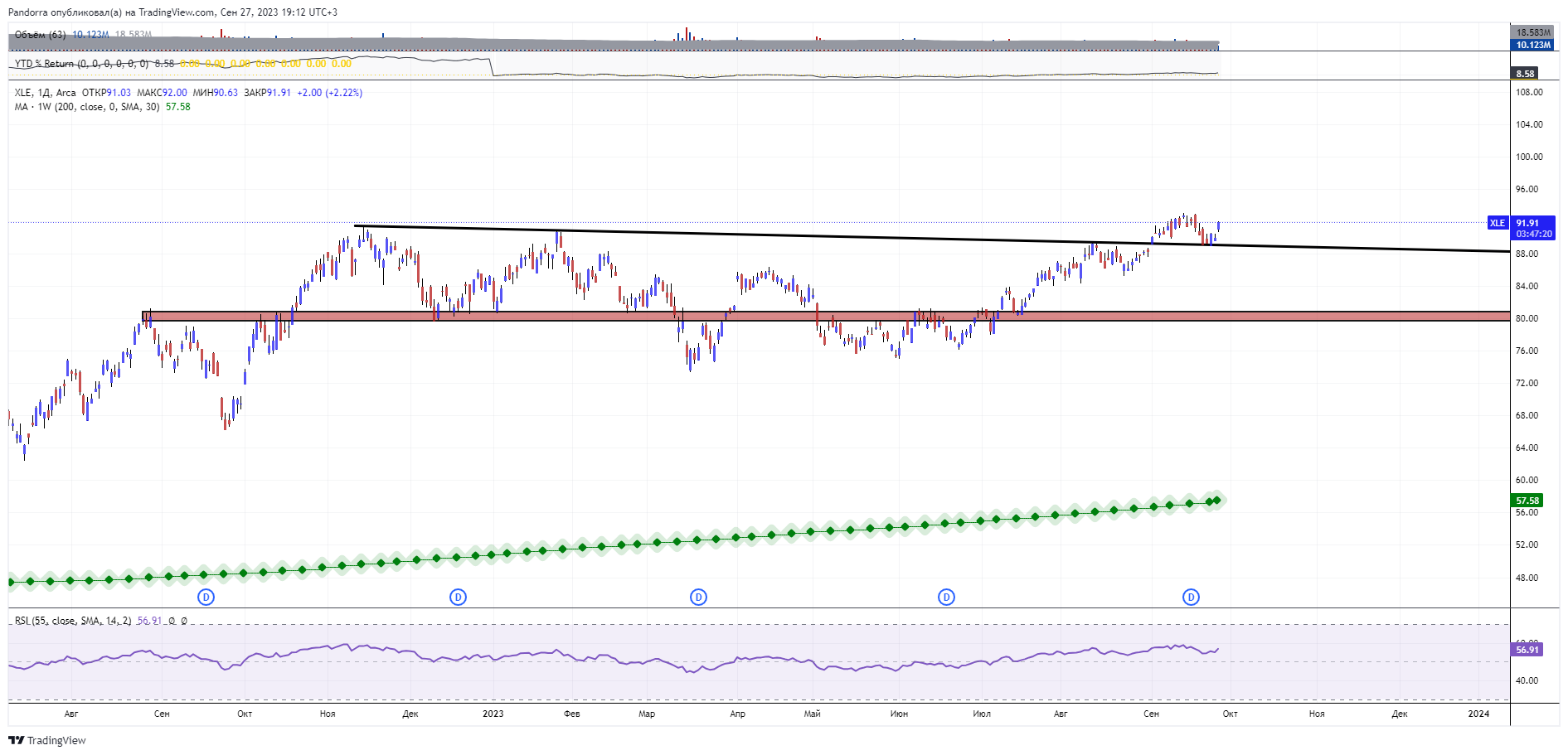
Task: Click the blue XLE ticker tag on the price axis
Action: 1498,223
